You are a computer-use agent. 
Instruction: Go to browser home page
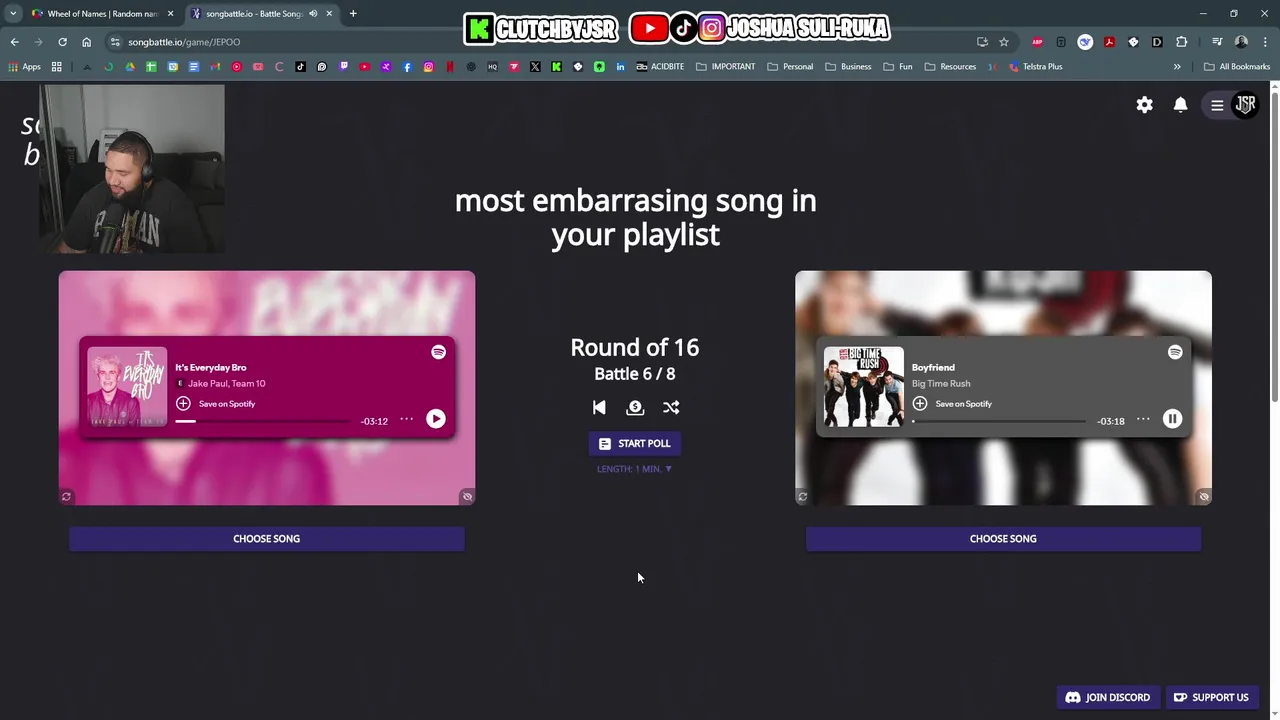tap(86, 42)
